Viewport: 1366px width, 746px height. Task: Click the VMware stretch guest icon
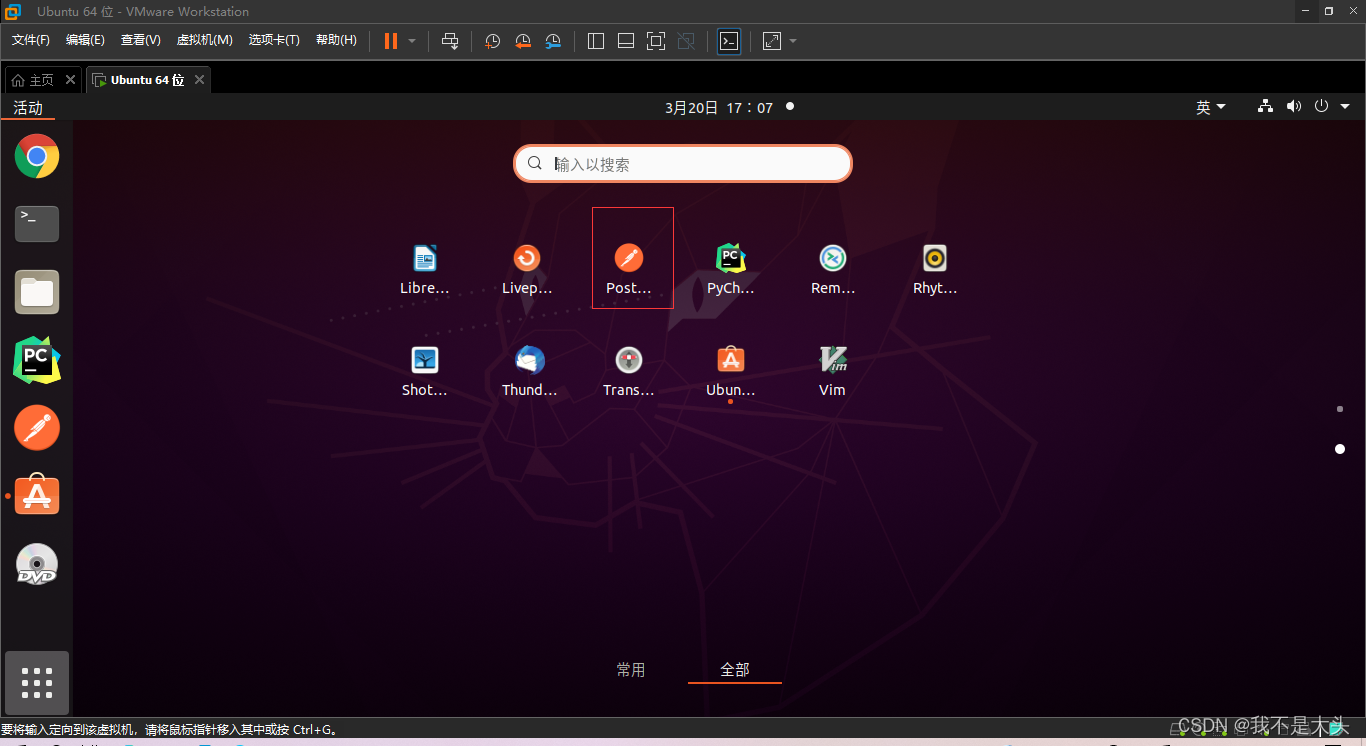(x=772, y=41)
